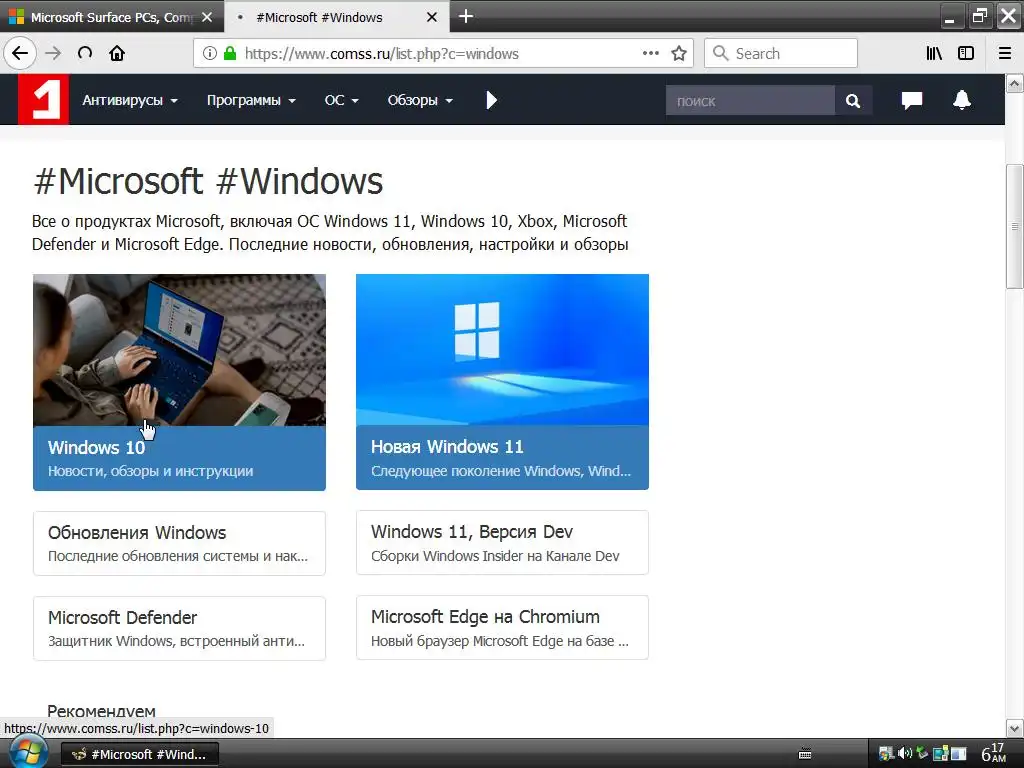
Task: Open Windows 11, Версия Dev section
Action: (x=502, y=543)
